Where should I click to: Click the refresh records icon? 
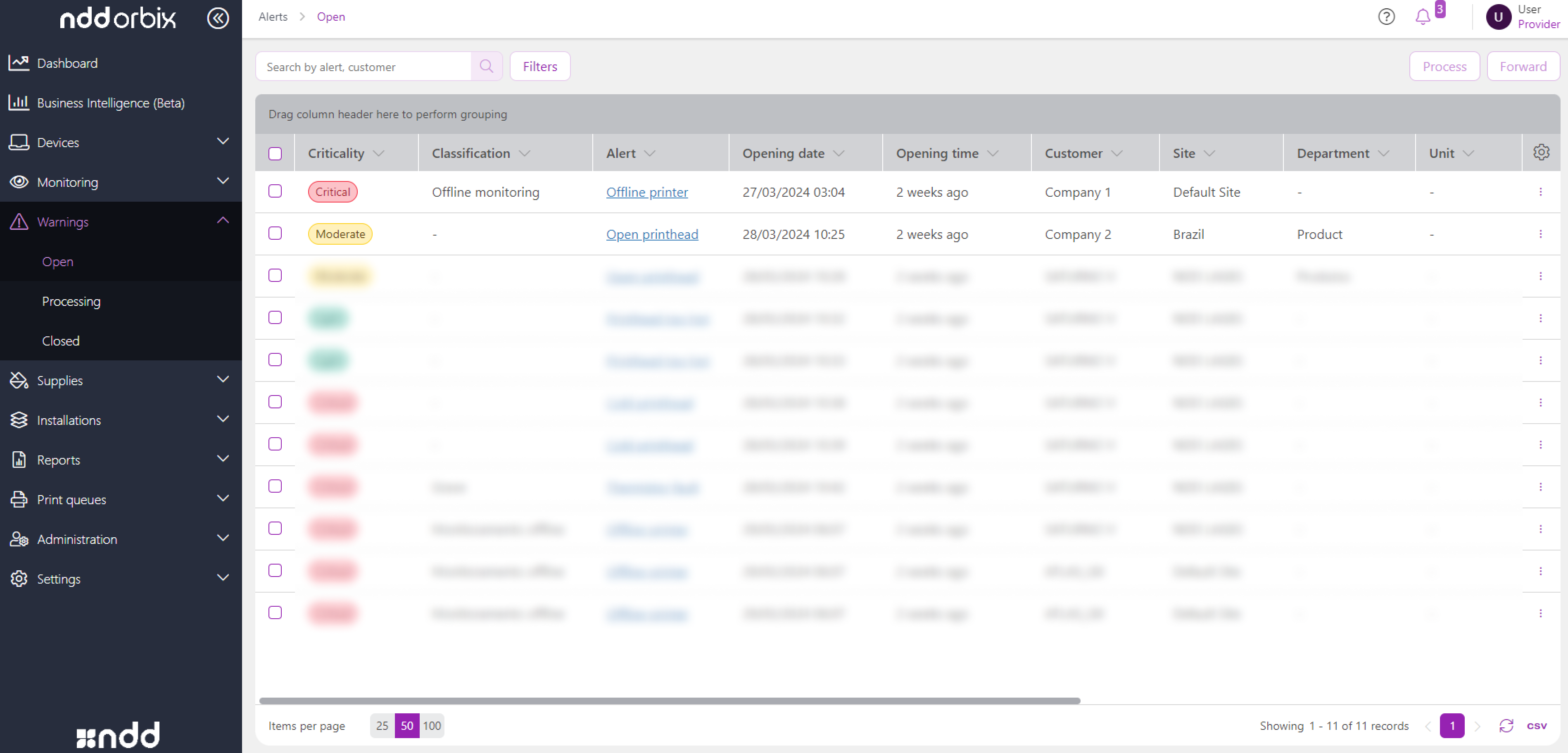(1506, 725)
